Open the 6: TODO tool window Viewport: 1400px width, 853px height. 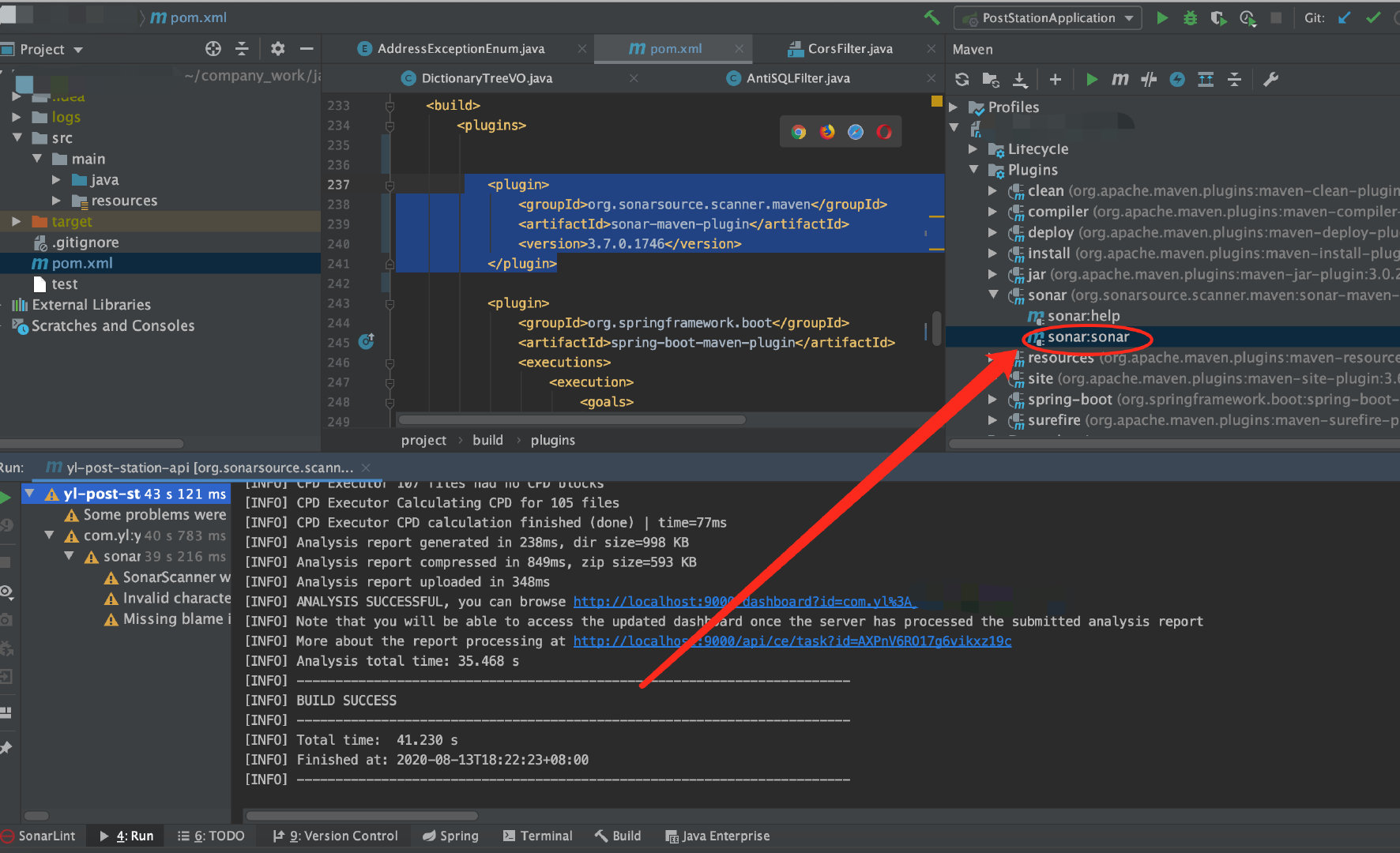(x=211, y=836)
